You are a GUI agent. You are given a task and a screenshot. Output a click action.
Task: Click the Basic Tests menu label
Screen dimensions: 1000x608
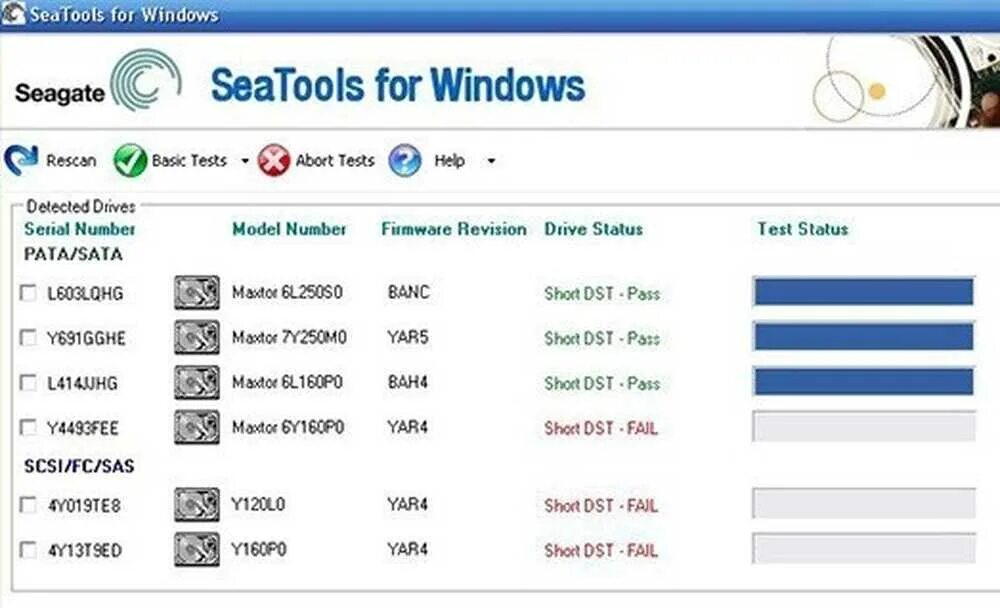pos(189,160)
